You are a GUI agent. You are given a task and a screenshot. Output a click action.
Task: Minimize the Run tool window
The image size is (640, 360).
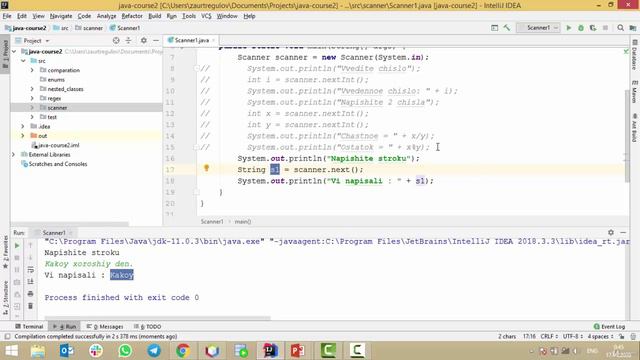623,232
